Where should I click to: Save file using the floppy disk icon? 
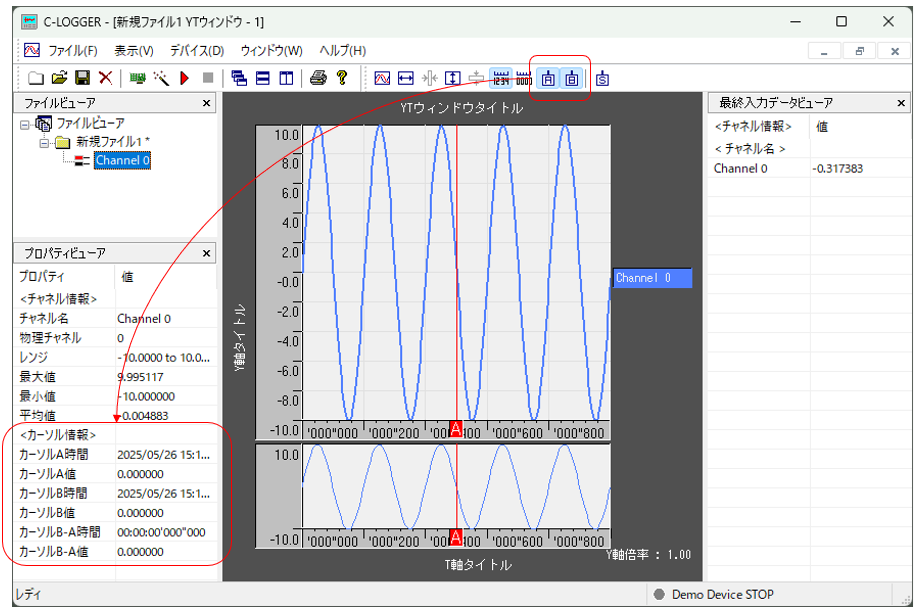[x=82, y=78]
